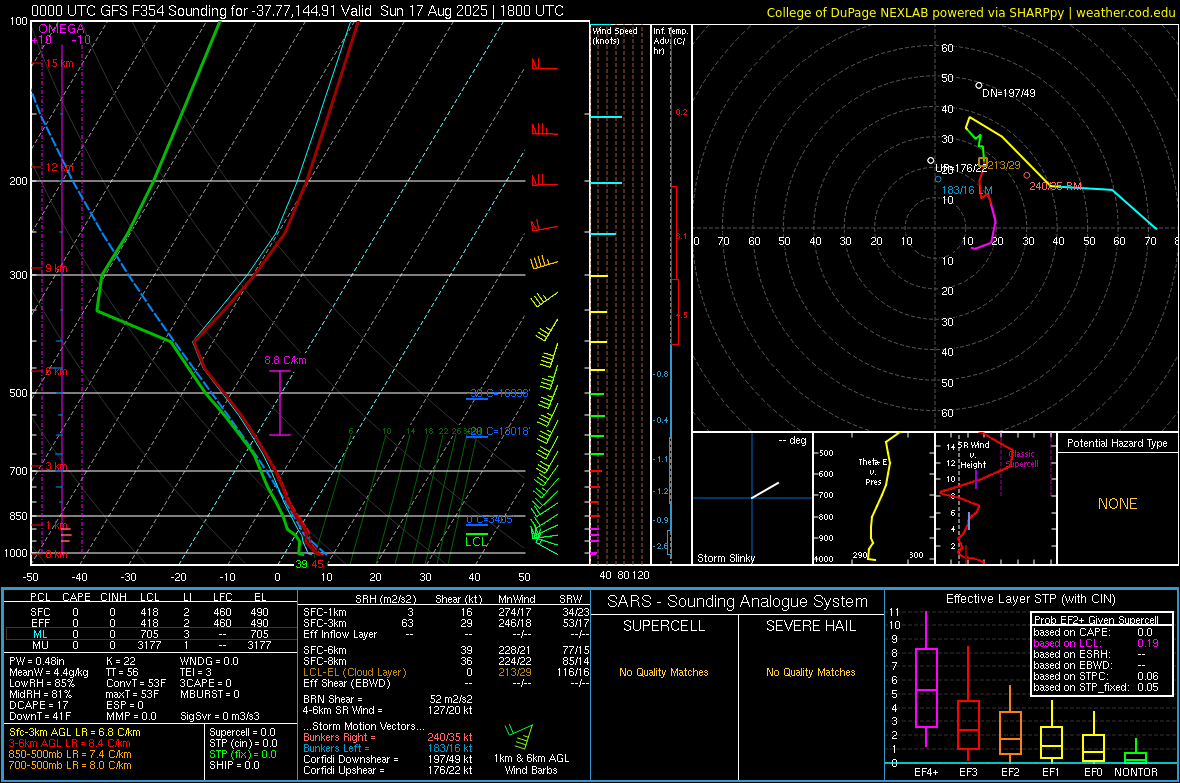Click the 8.8 C/km lapse rate label
The image size is (1180, 783).
285,361
